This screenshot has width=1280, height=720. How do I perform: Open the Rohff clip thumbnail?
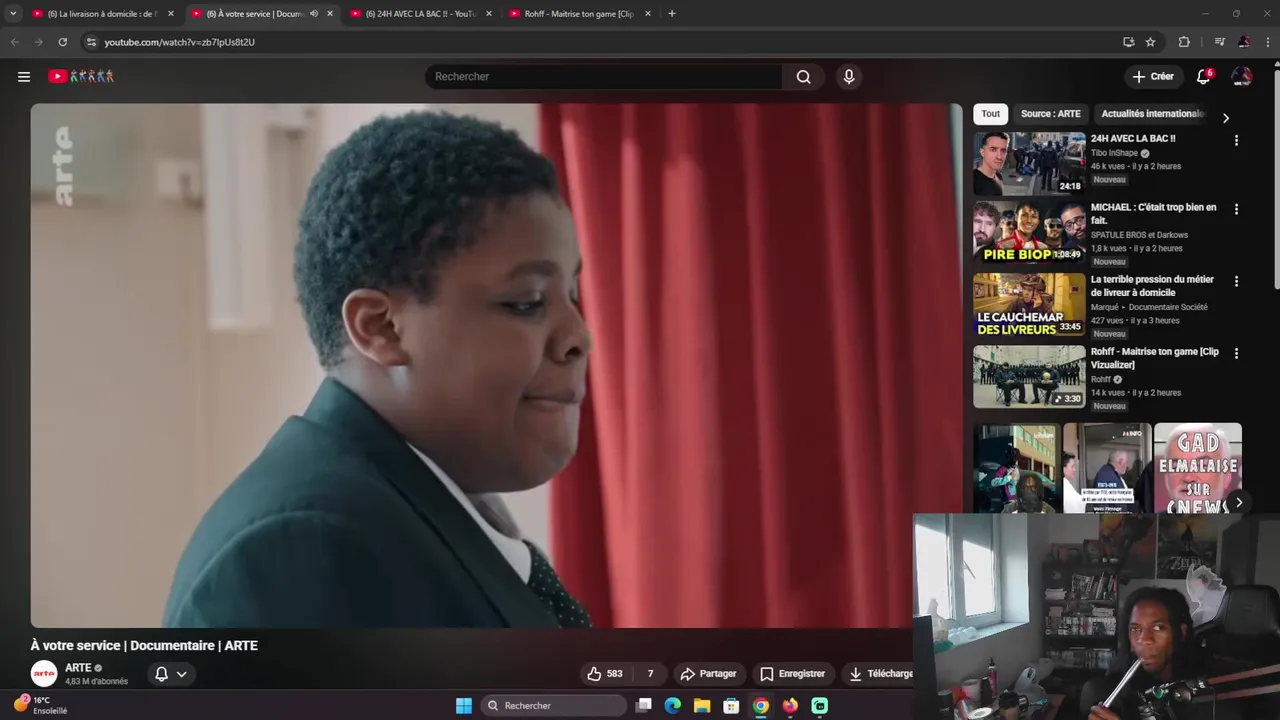click(1029, 377)
